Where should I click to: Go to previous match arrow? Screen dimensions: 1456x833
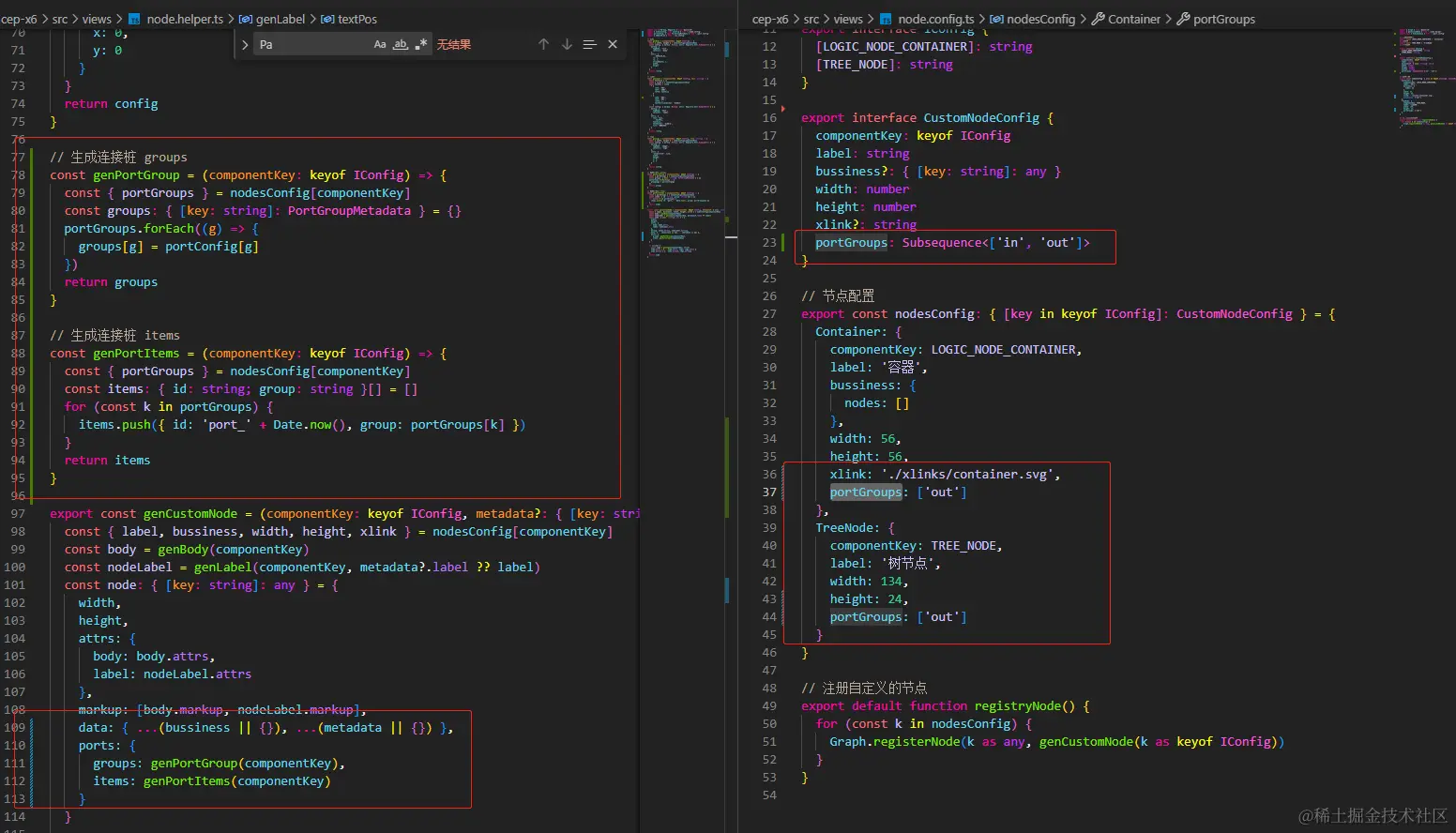(543, 44)
